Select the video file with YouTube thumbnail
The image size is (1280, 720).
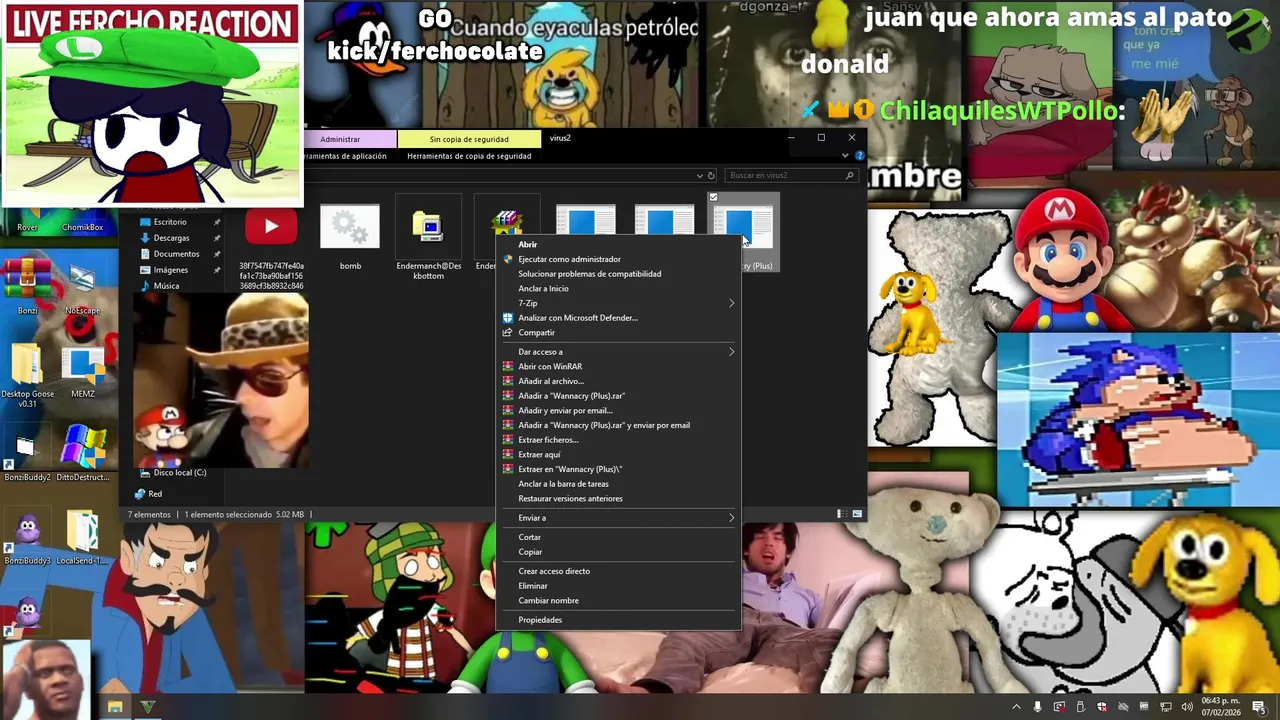tap(271, 227)
